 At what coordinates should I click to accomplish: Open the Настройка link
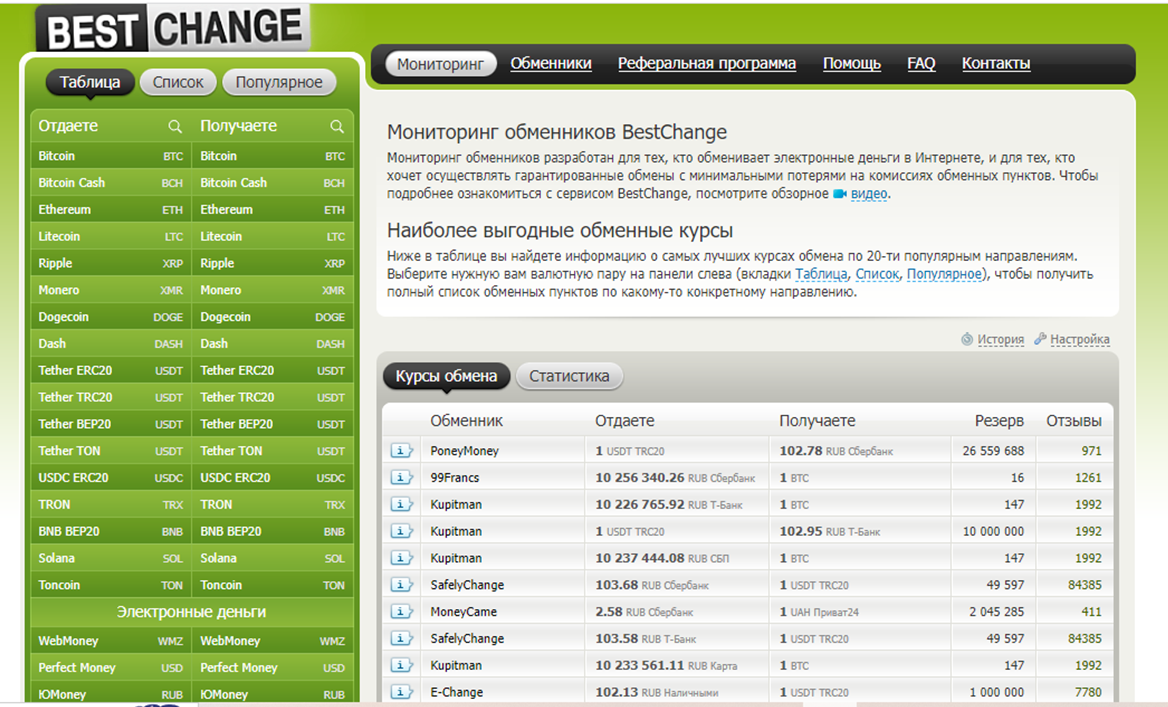click(1079, 340)
